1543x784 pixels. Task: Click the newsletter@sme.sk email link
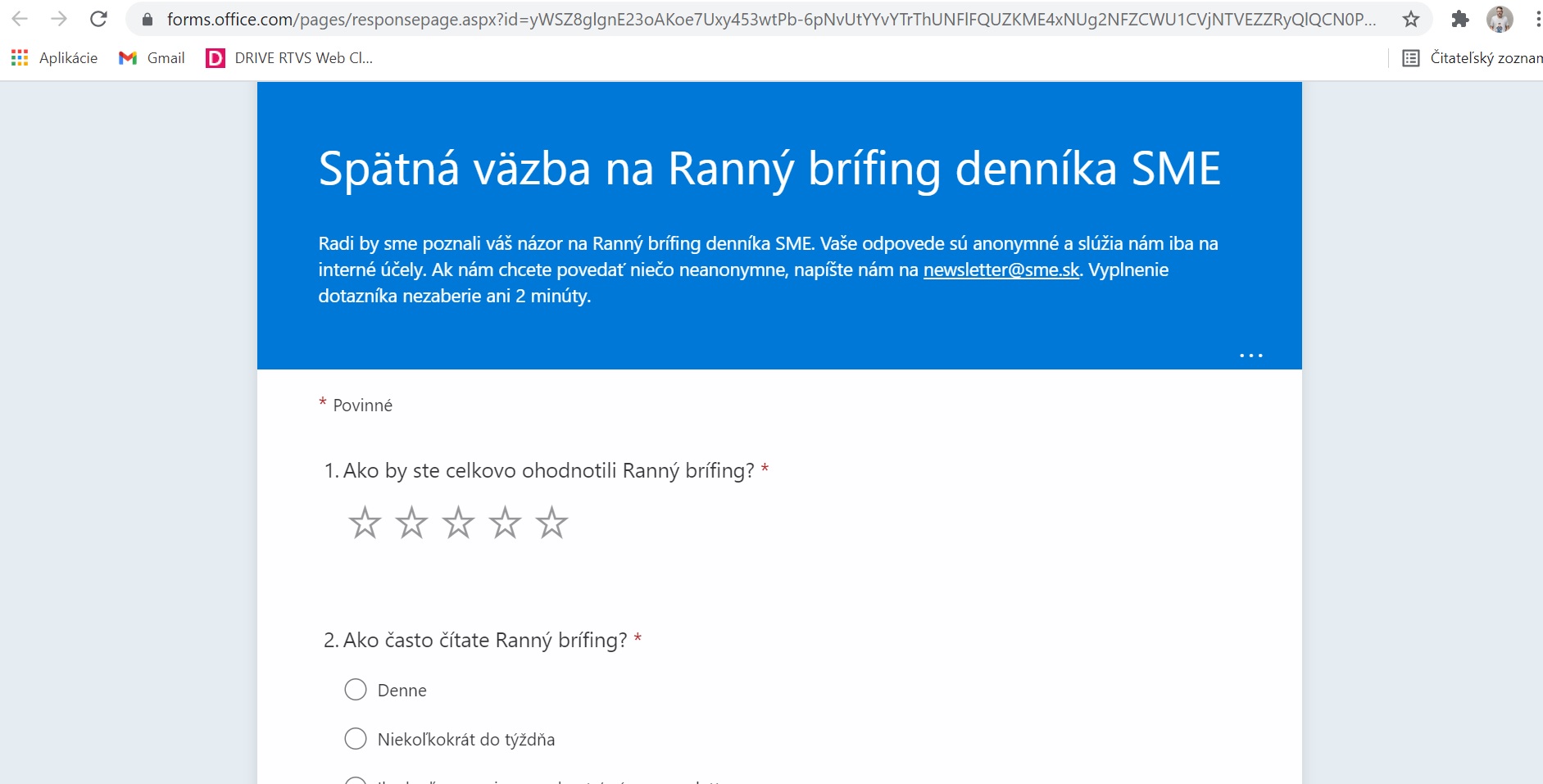(1001, 270)
